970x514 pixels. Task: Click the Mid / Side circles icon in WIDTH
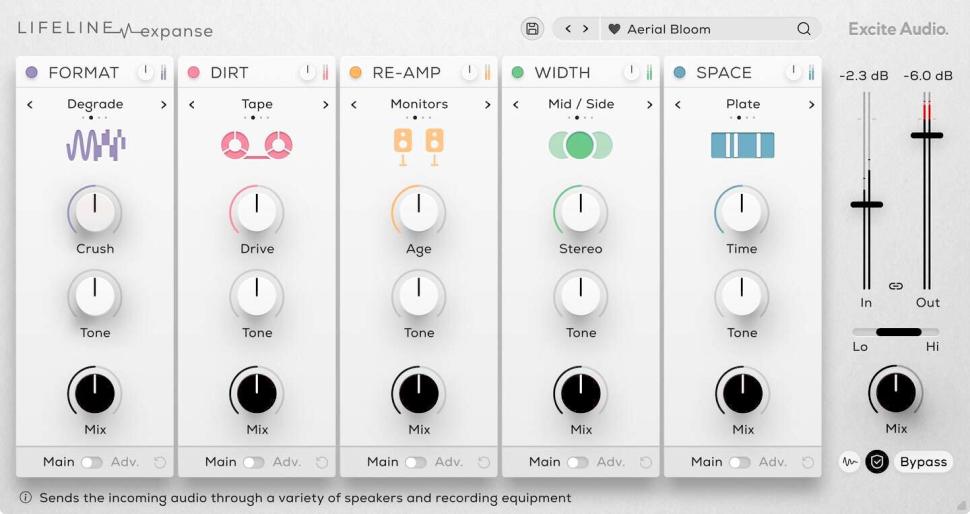580,145
